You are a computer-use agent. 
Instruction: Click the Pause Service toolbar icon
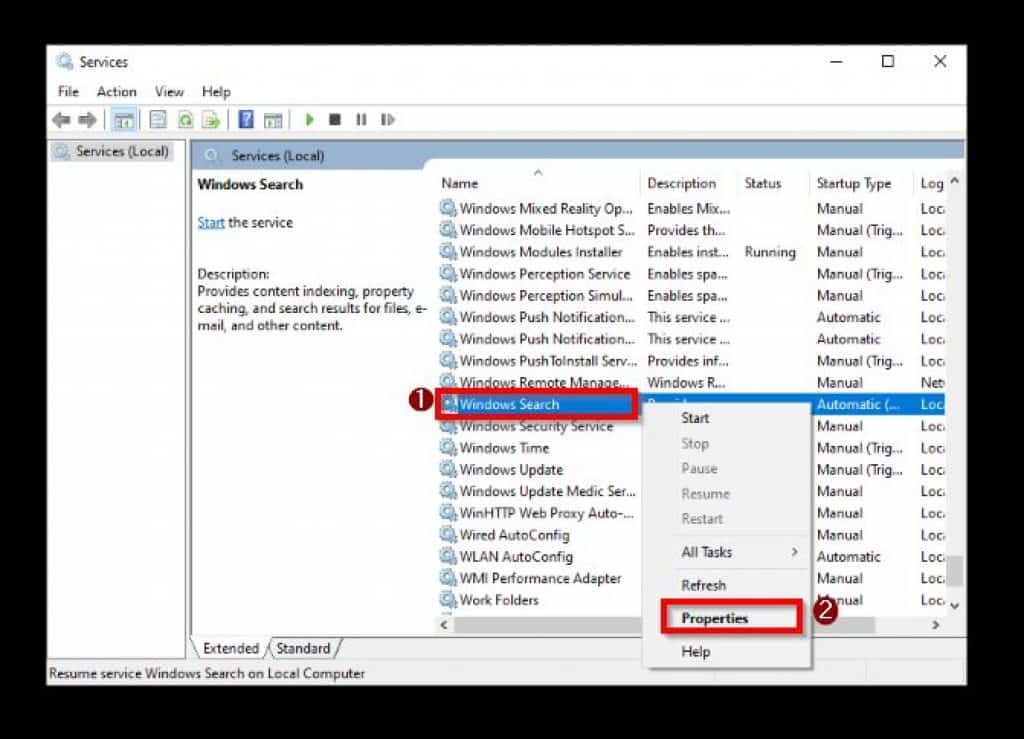click(x=361, y=119)
